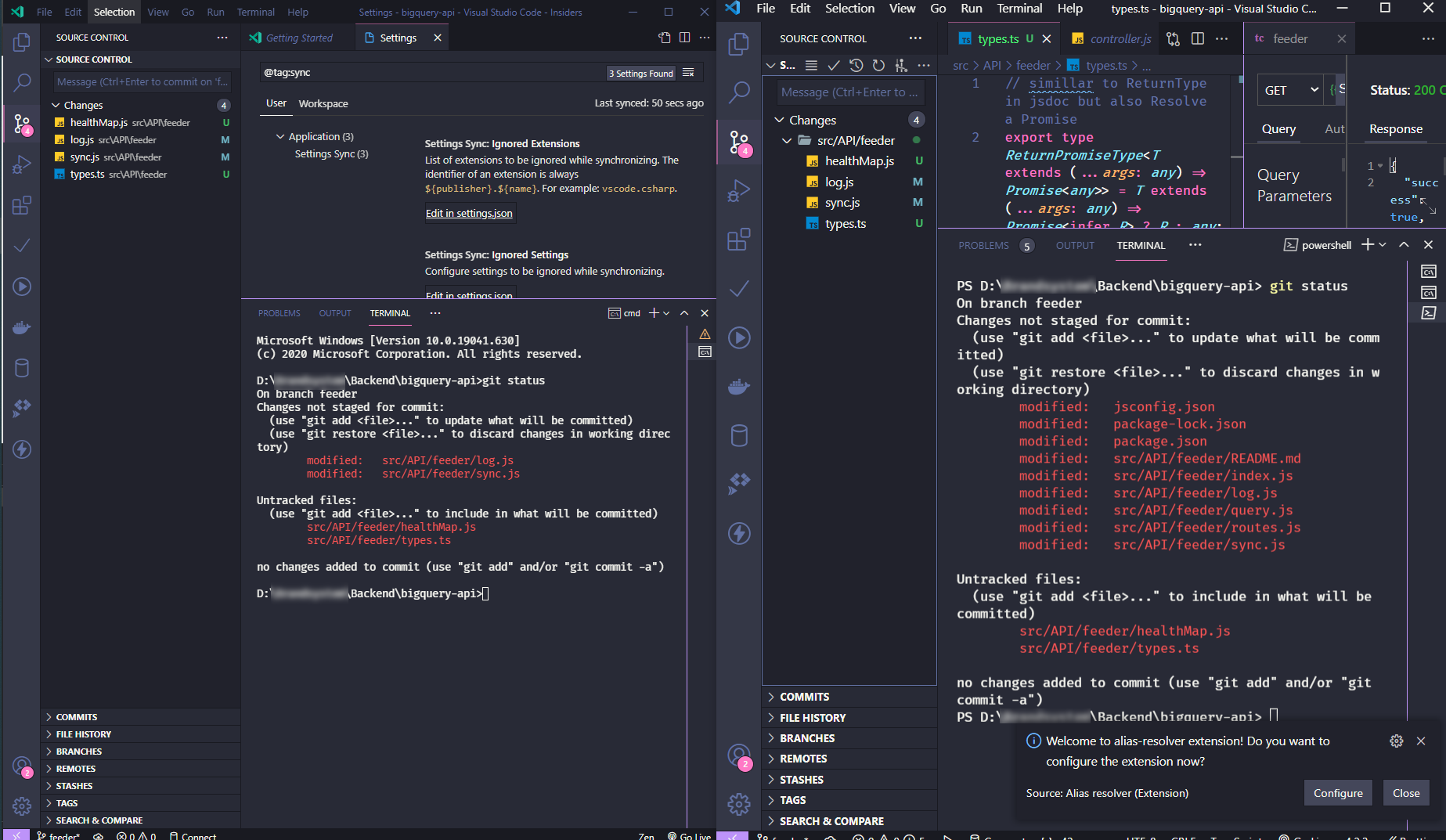This screenshot has width=1446, height=840.
Task: Open healthMap.js in right Changes list
Action: point(860,161)
